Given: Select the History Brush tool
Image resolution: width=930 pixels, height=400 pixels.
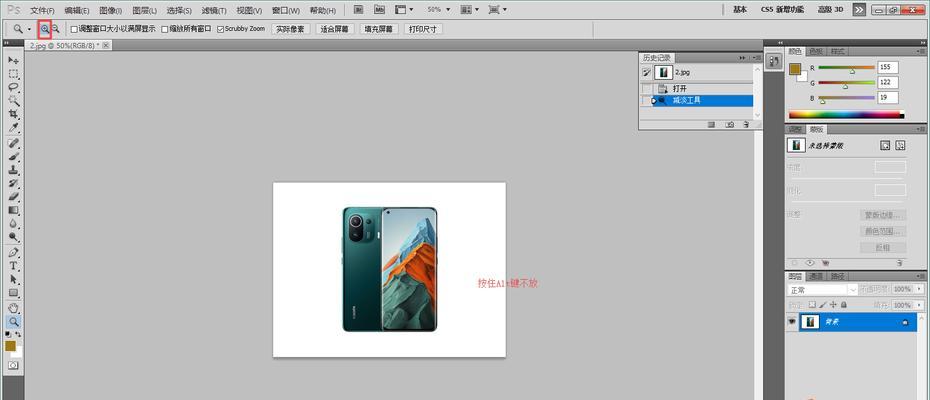Looking at the screenshot, I should click(x=13, y=183).
